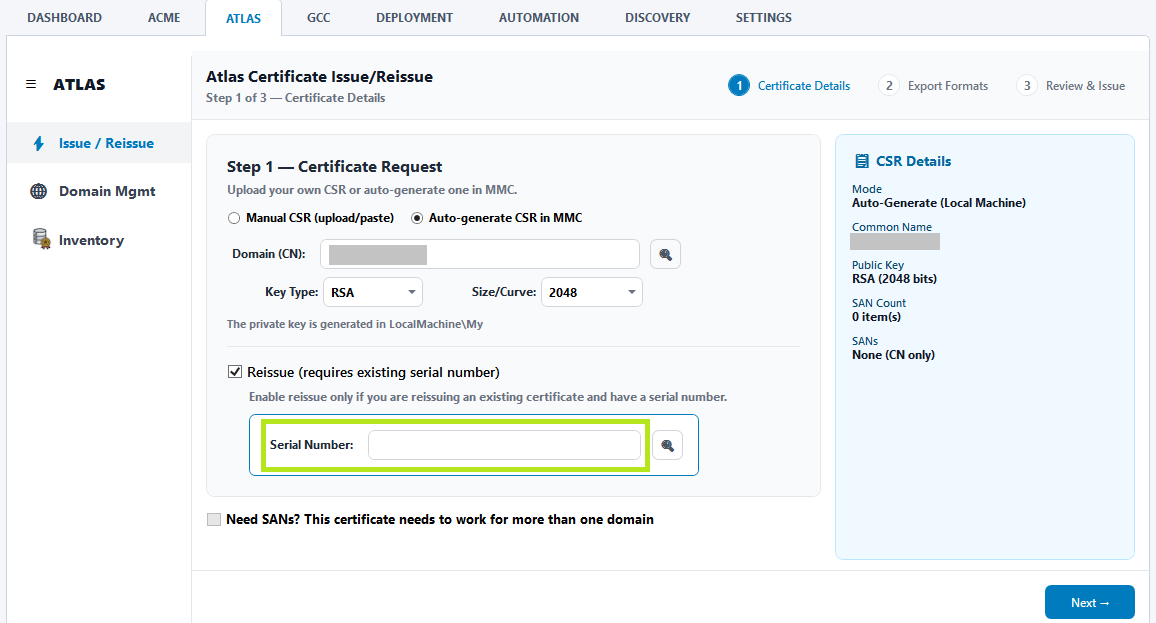Click the Export Formats step label
This screenshot has height=623, width=1156.
(947, 86)
